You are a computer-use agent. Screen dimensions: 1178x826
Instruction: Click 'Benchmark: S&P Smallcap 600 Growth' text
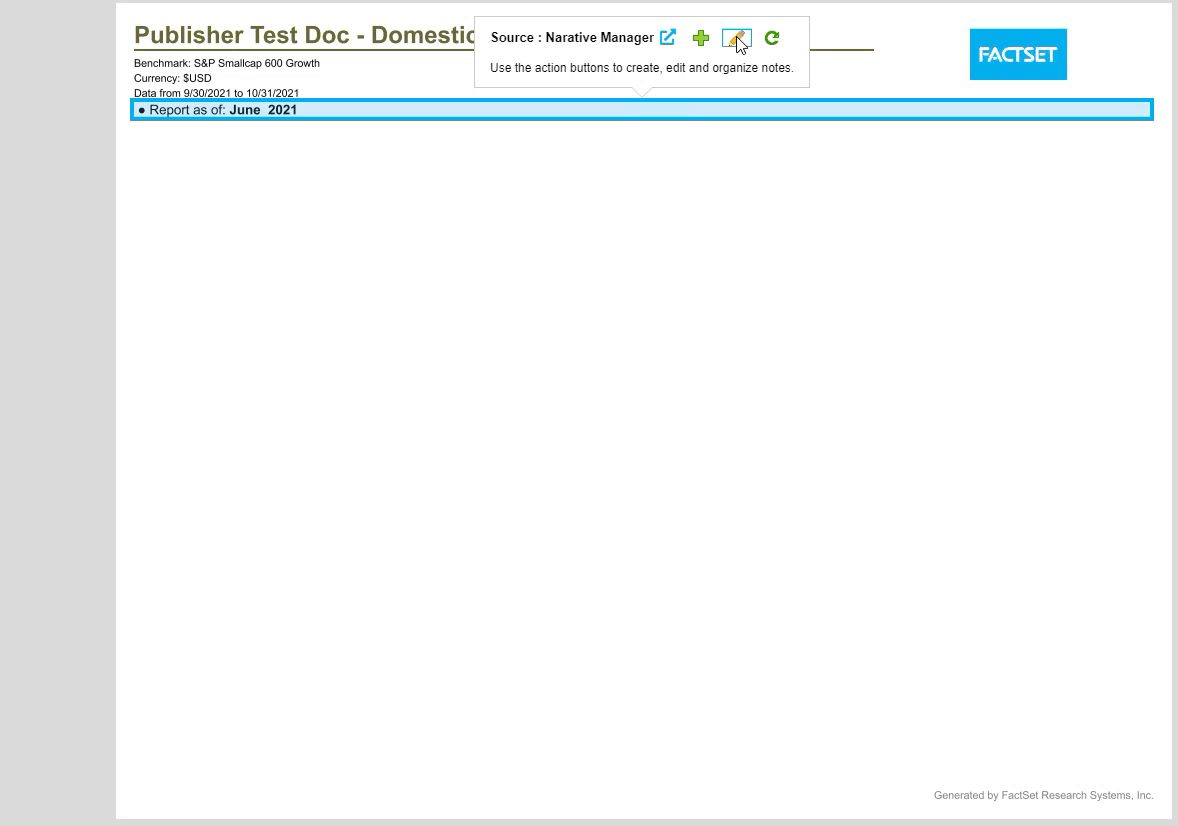click(x=227, y=63)
